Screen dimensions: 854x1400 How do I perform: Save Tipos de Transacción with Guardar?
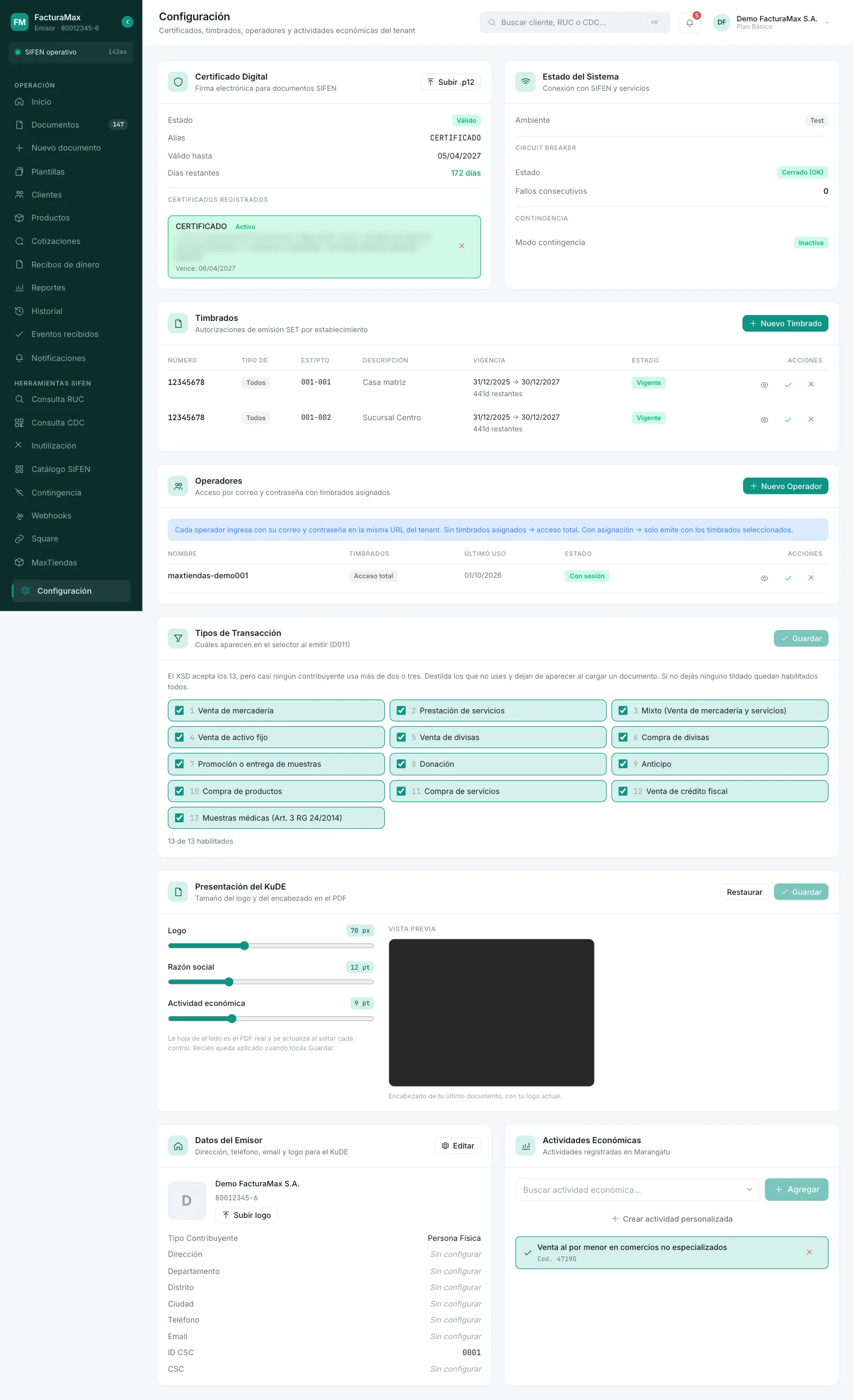(801, 639)
